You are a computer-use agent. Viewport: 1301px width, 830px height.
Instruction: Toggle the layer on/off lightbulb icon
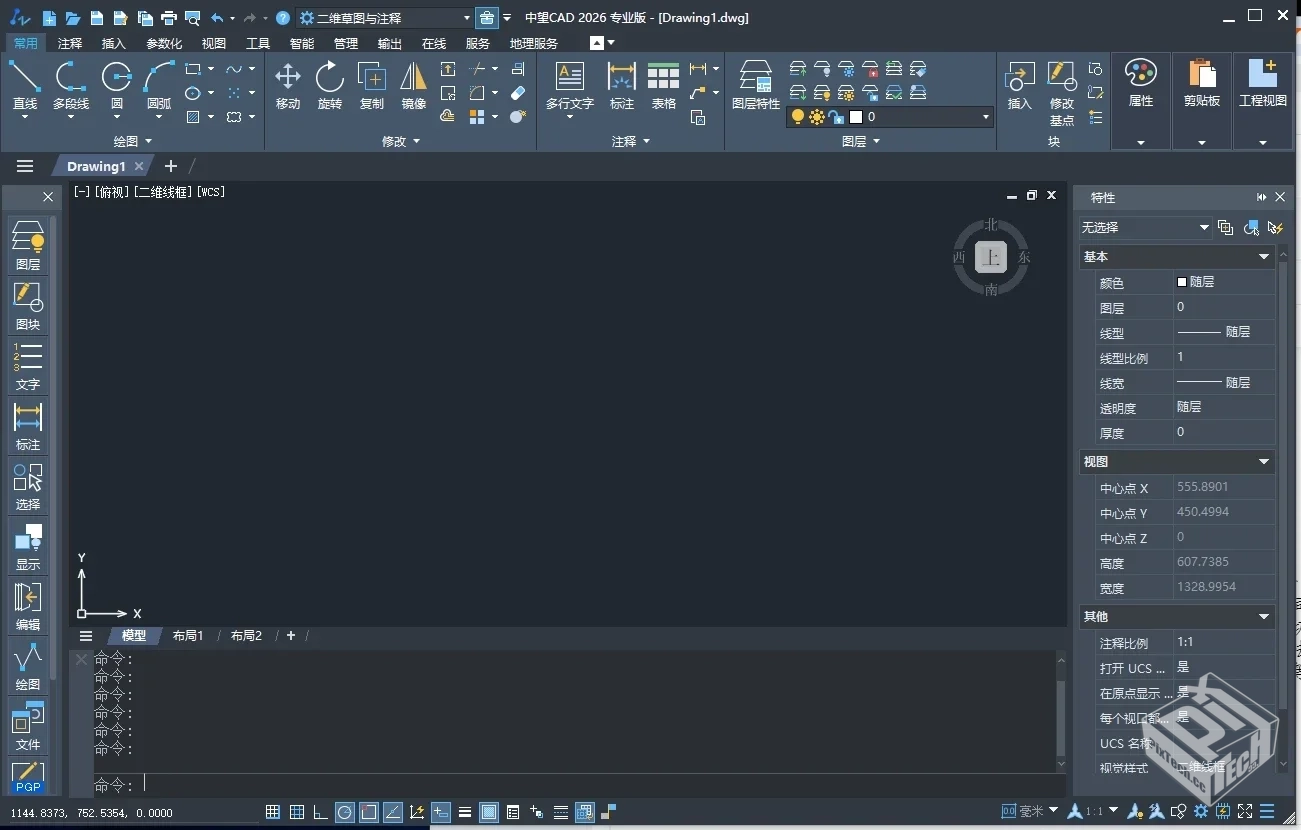point(797,117)
